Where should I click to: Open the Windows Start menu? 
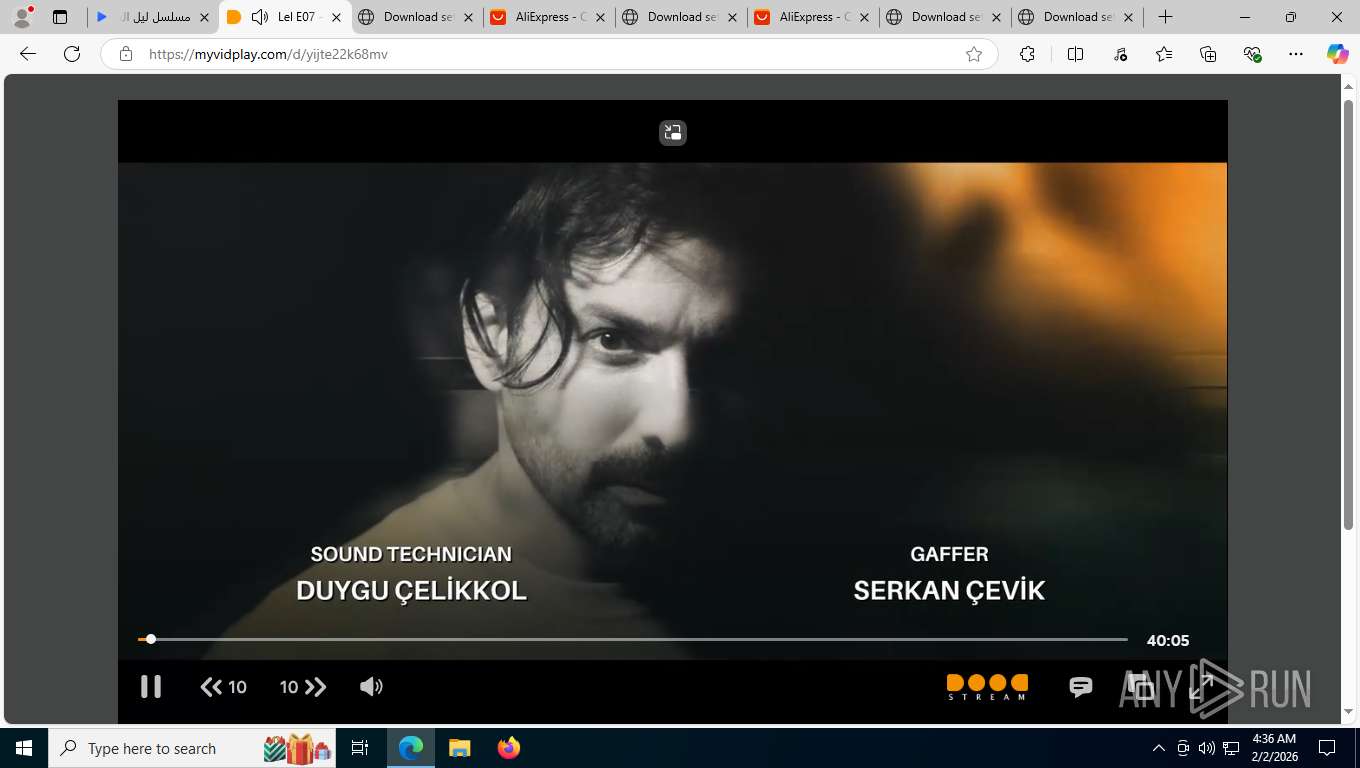pos(24,748)
